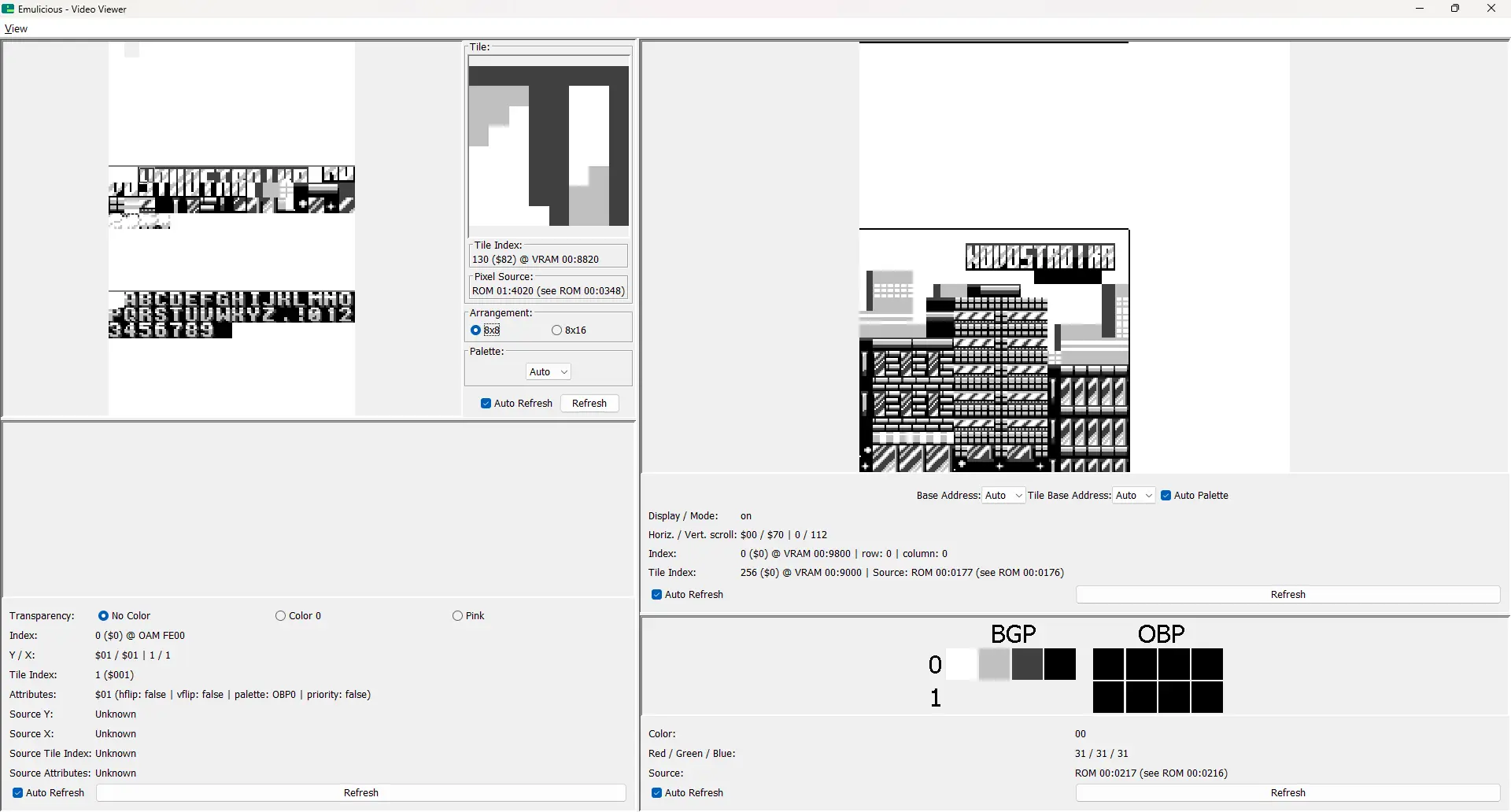Disable the Auto Palette checkbox
1511x812 pixels.
1166,496
